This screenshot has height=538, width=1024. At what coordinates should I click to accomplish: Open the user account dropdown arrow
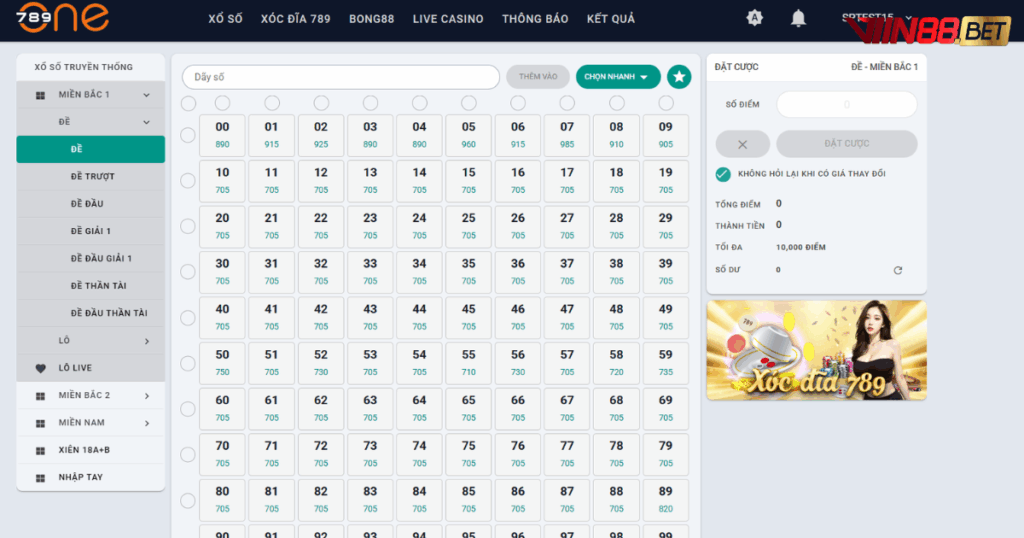[x=908, y=18]
